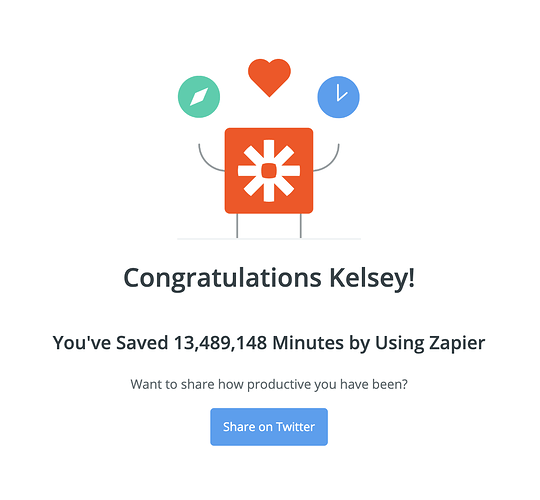
Task: Click the red heart icon
Action: [269, 78]
